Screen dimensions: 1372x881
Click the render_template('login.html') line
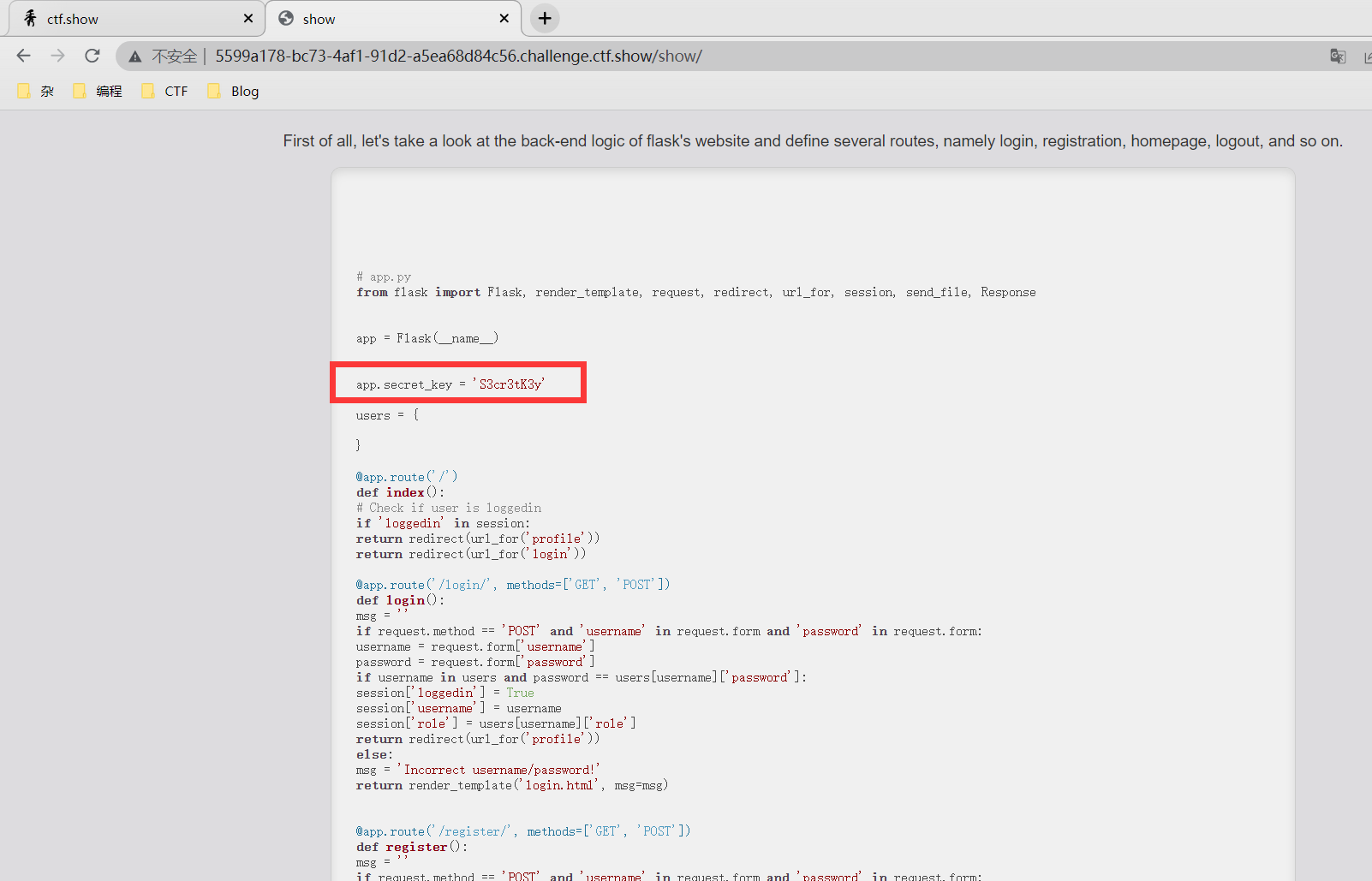click(512, 786)
